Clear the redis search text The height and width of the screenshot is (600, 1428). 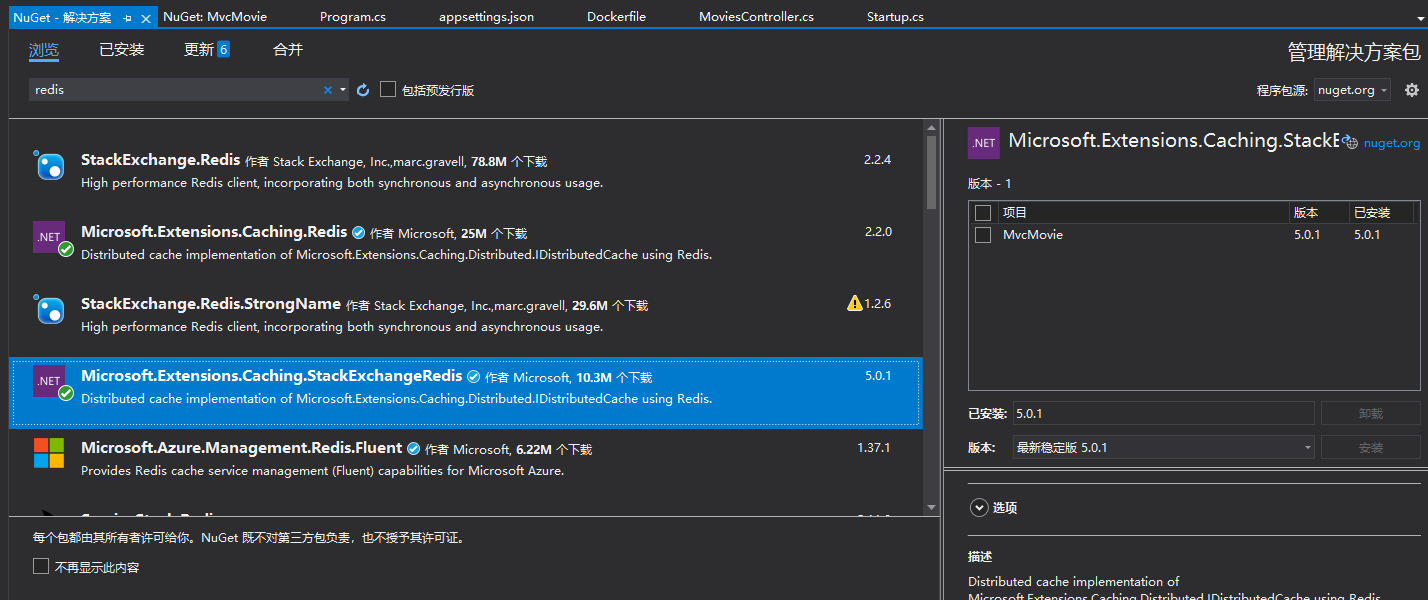pyautogui.click(x=327, y=90)
